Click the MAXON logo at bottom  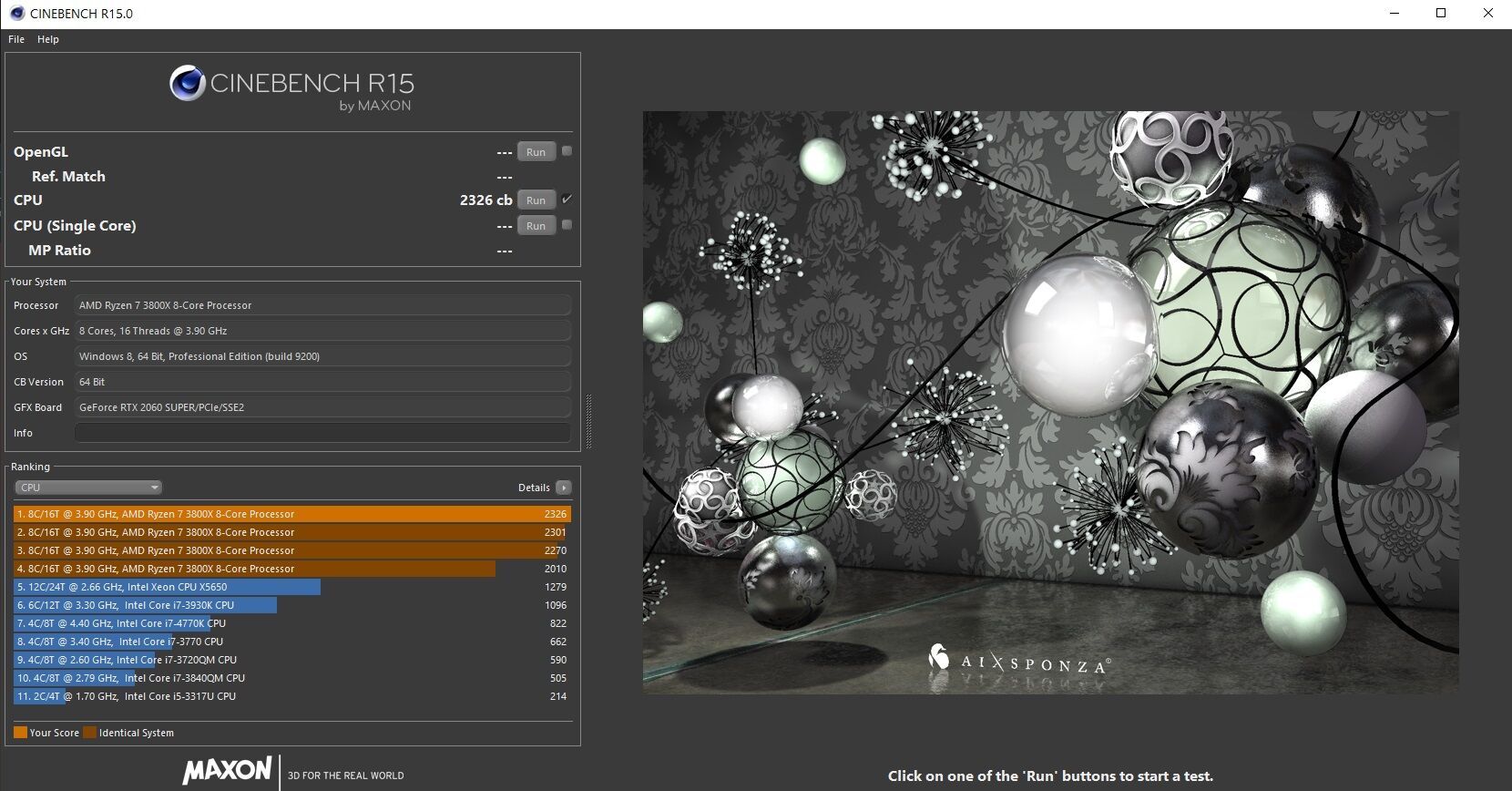pyautogui.click(x=227, y=771)
